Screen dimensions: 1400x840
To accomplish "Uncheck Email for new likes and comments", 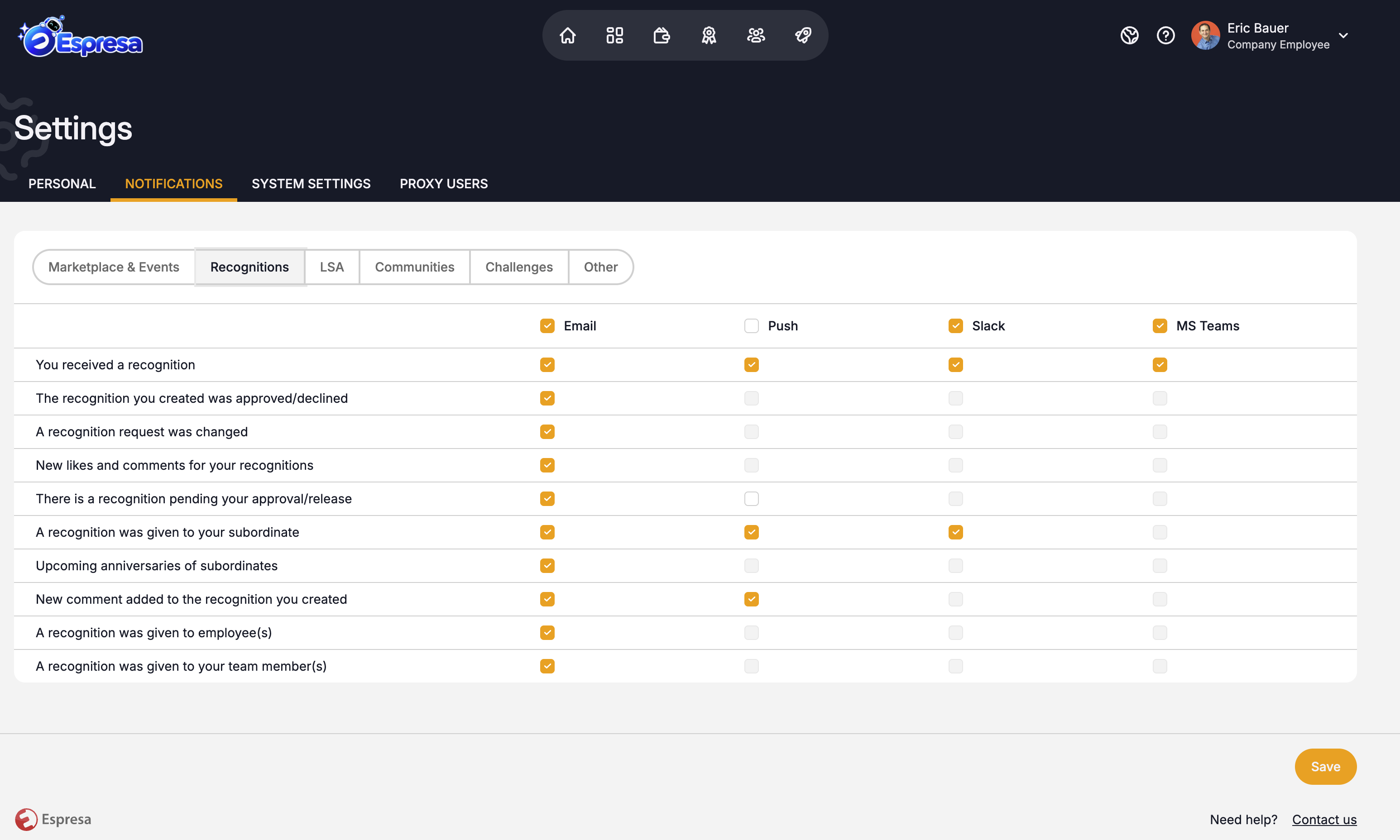I will [x=547, y=465].
